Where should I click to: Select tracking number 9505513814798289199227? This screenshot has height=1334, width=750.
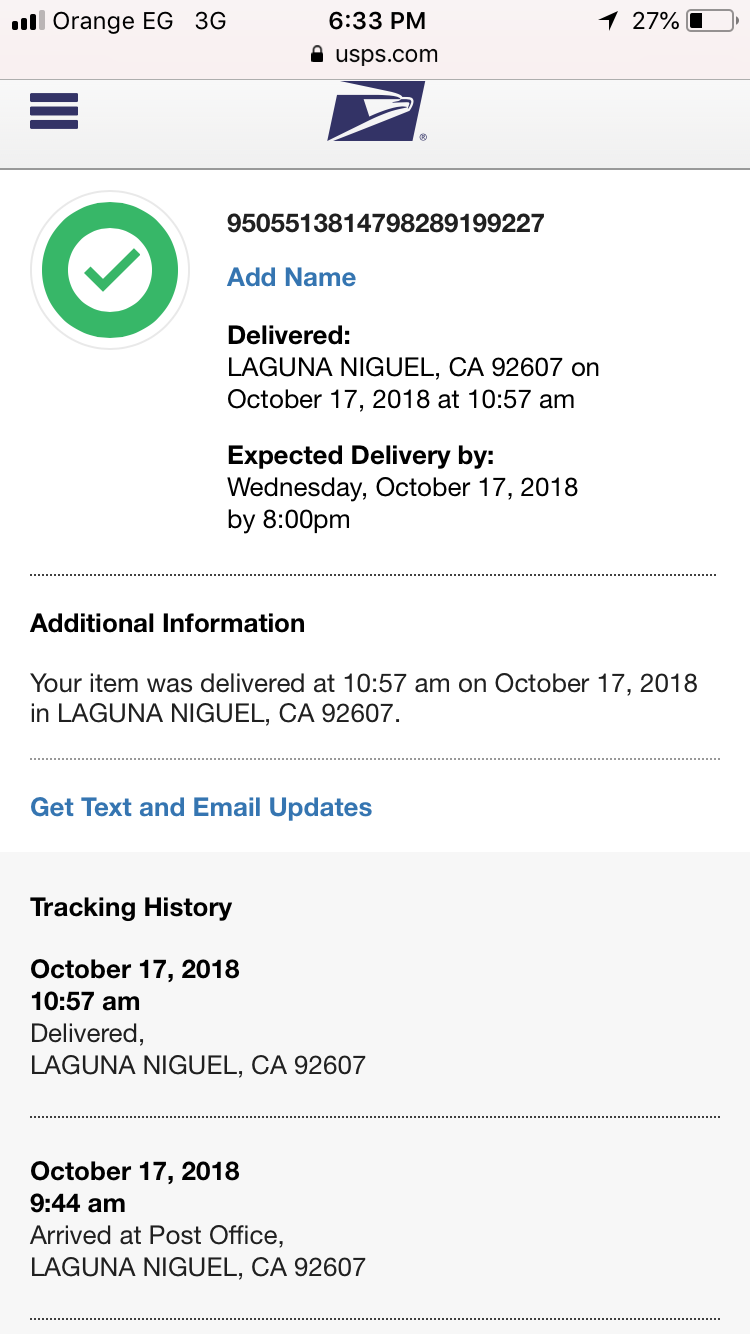pyautogui.click(x=386, y=223)
